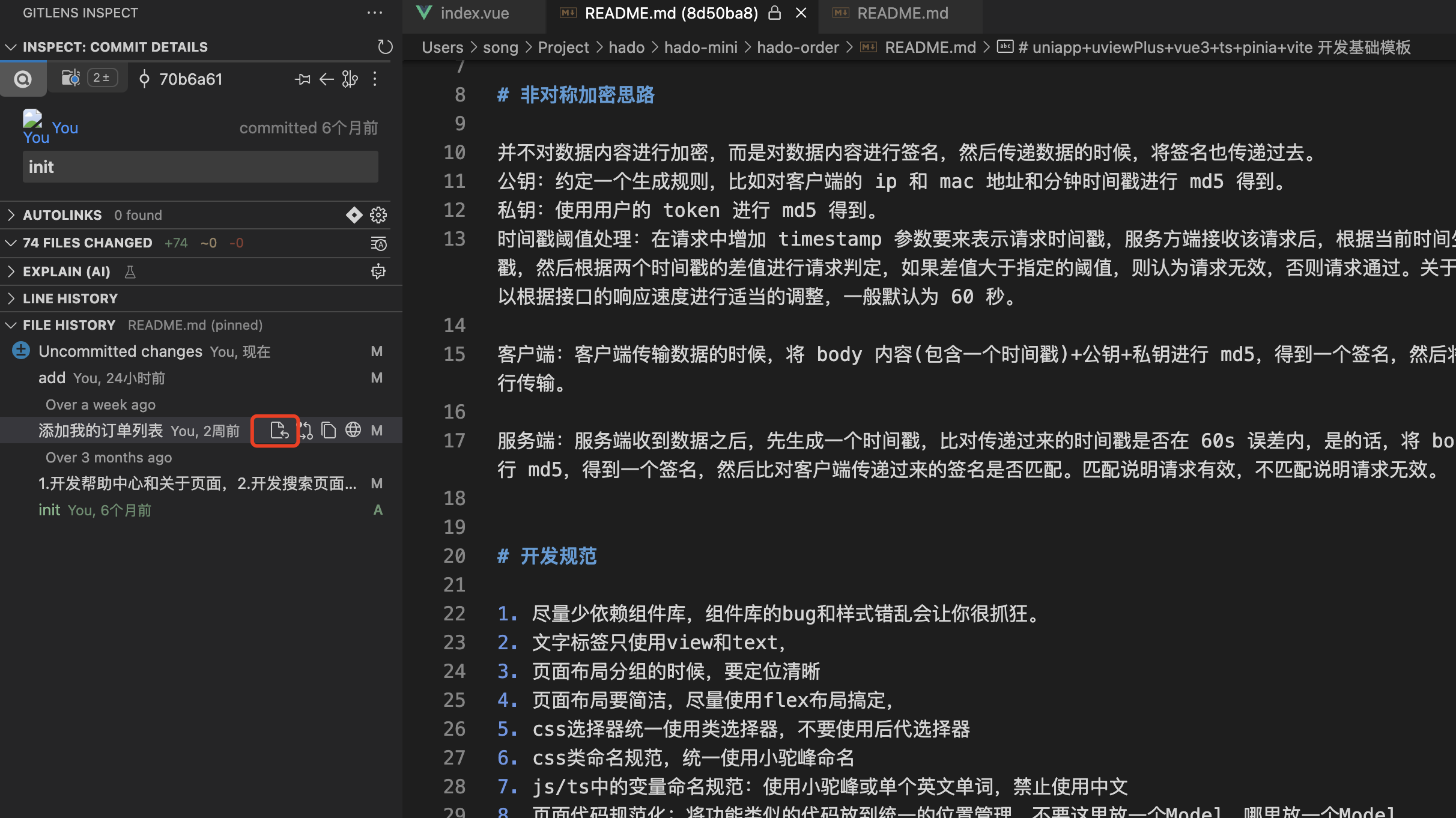Switch to working changes 2± mode
This screenshot has width=1456, height=818.
(88, 78)
